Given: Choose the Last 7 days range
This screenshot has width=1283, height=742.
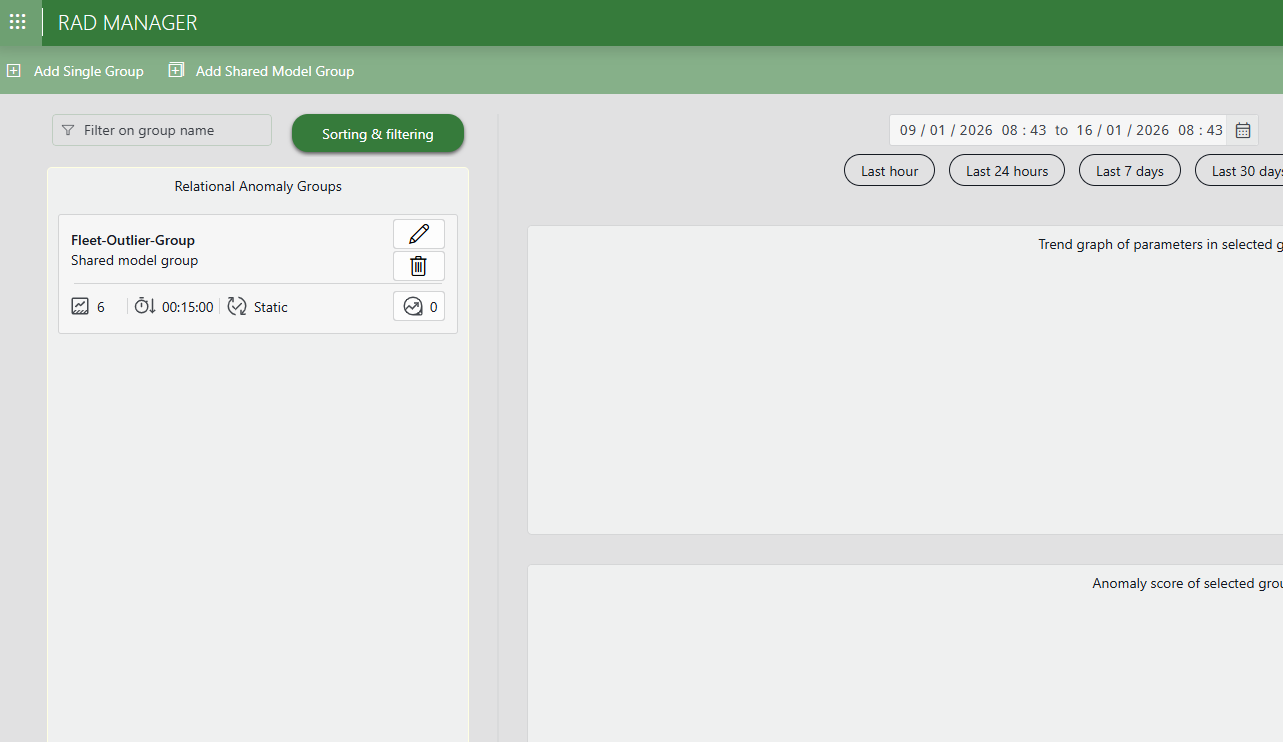Looking at the screenshot, I should 1129,171.
